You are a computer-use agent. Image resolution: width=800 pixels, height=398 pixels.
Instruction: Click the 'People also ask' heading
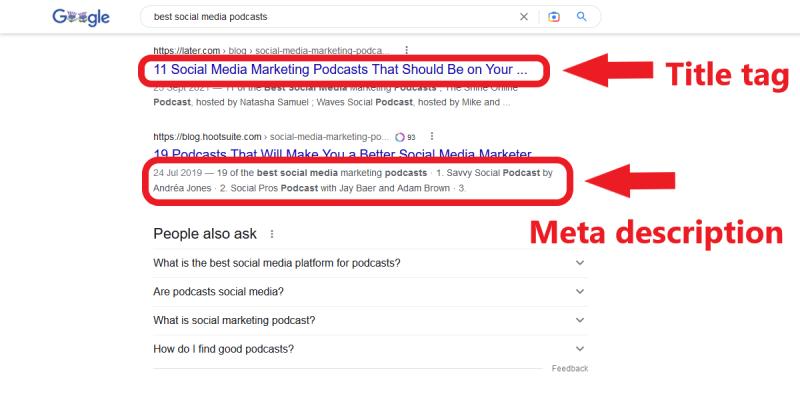tap(205, 234)
